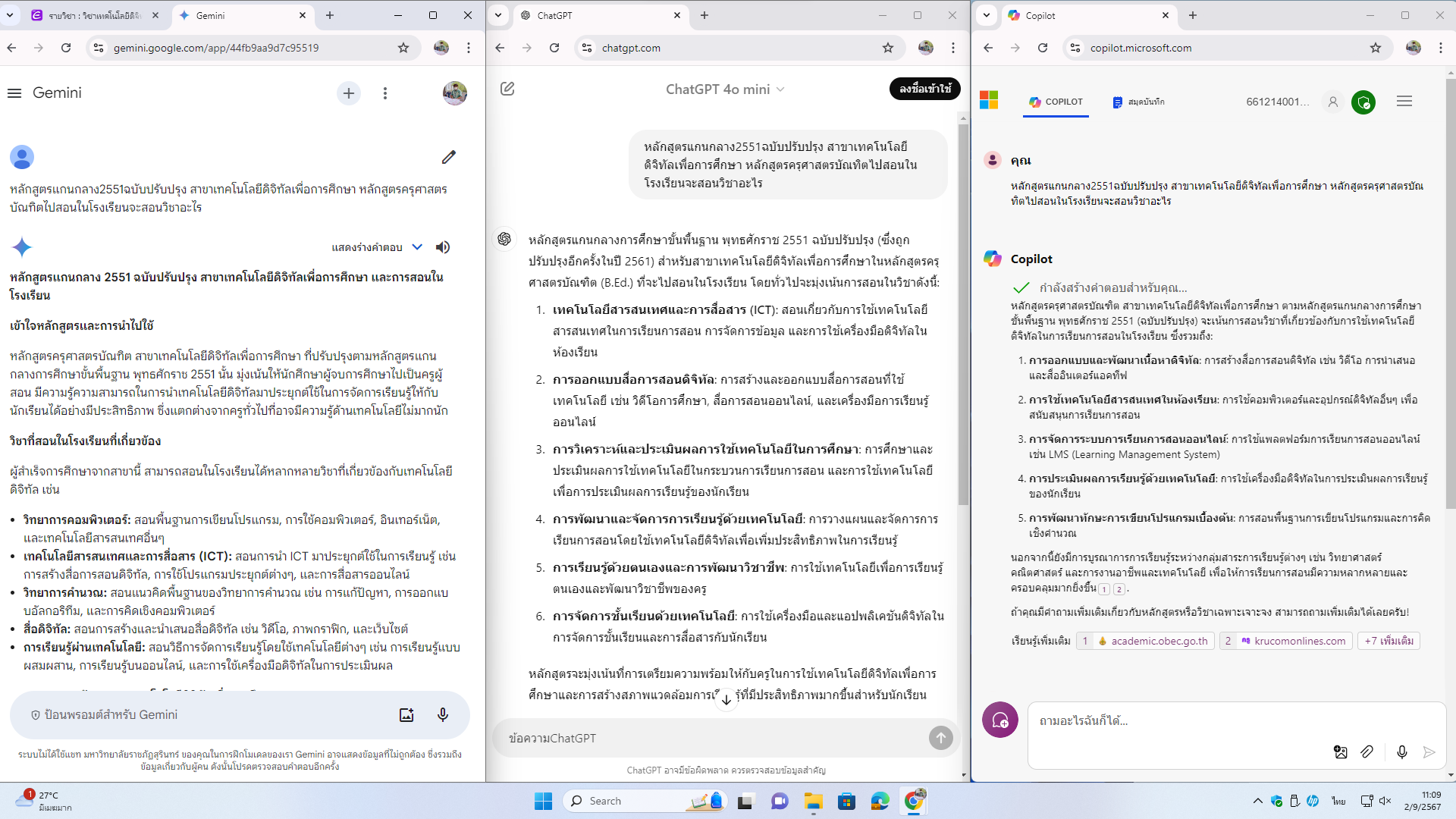Screen dimensions: 1456x819
Task: Listen to Gemini response with speaker icon
Action: pyautogui.click(x=443, y=247)
